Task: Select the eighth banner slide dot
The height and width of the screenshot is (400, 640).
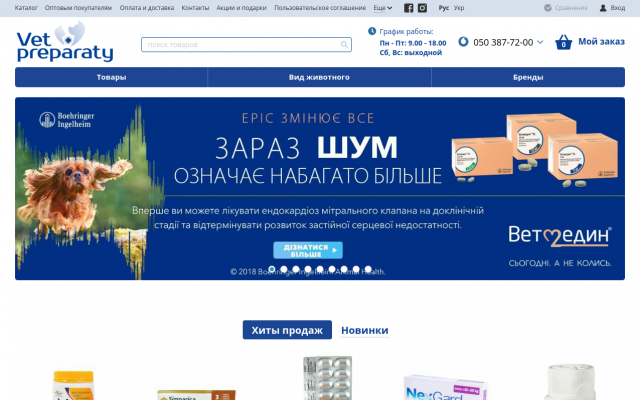Action: (356, 269)
